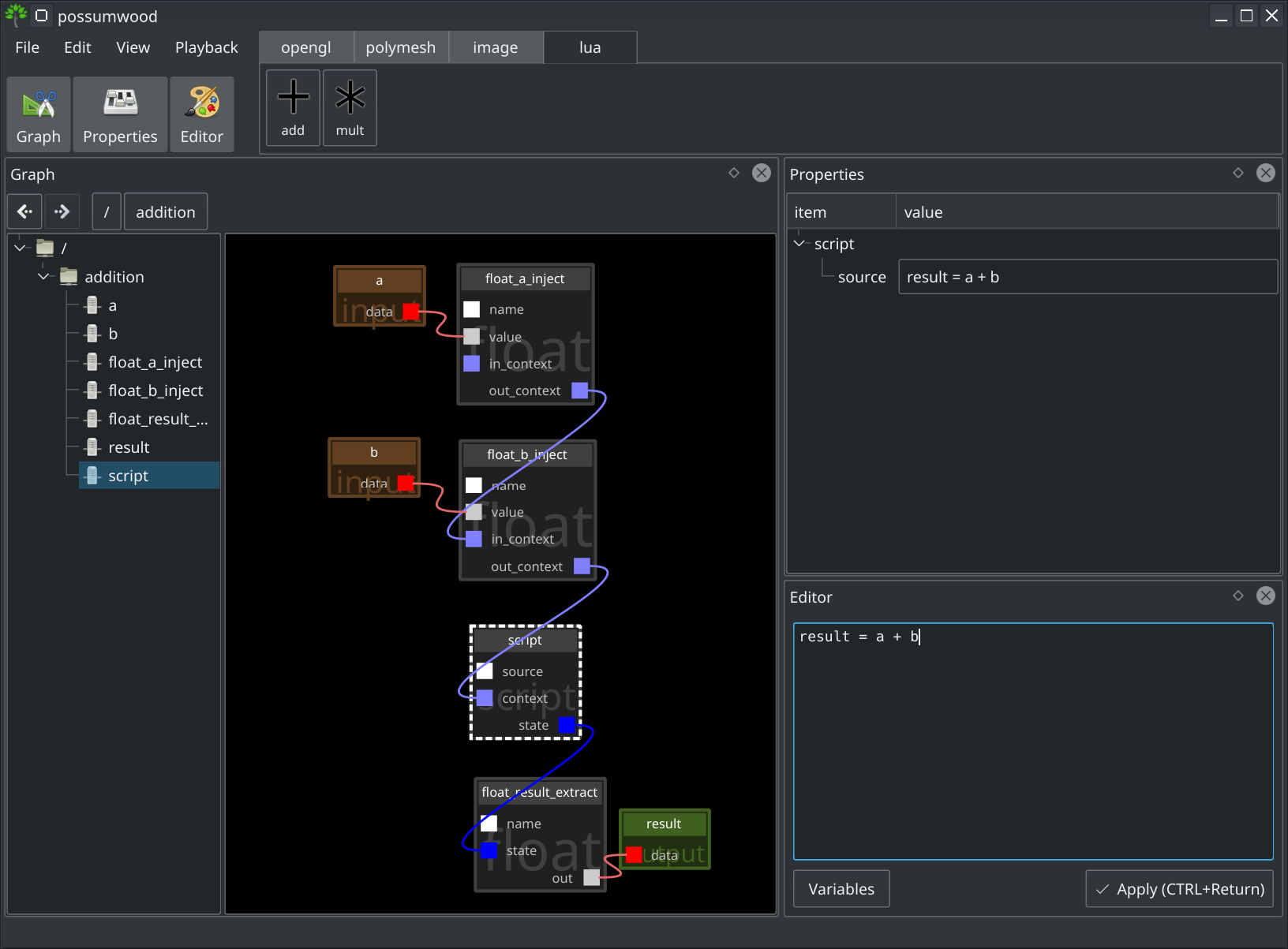
Task: Click the possumwood app icon in title bar
Action: (x=16, y=15)
